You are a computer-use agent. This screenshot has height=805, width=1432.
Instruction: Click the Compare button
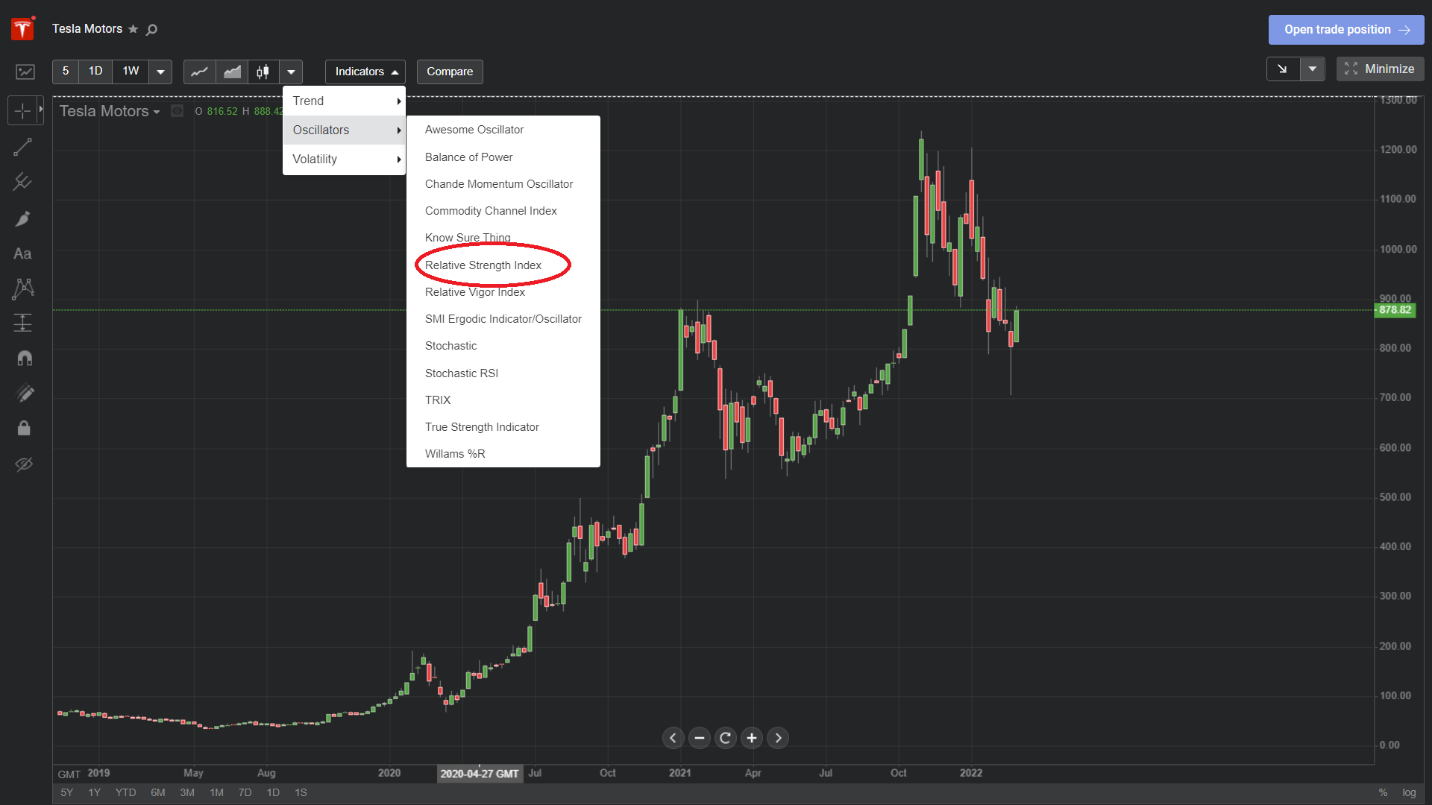pyautogui.click(x=450, y=72)
